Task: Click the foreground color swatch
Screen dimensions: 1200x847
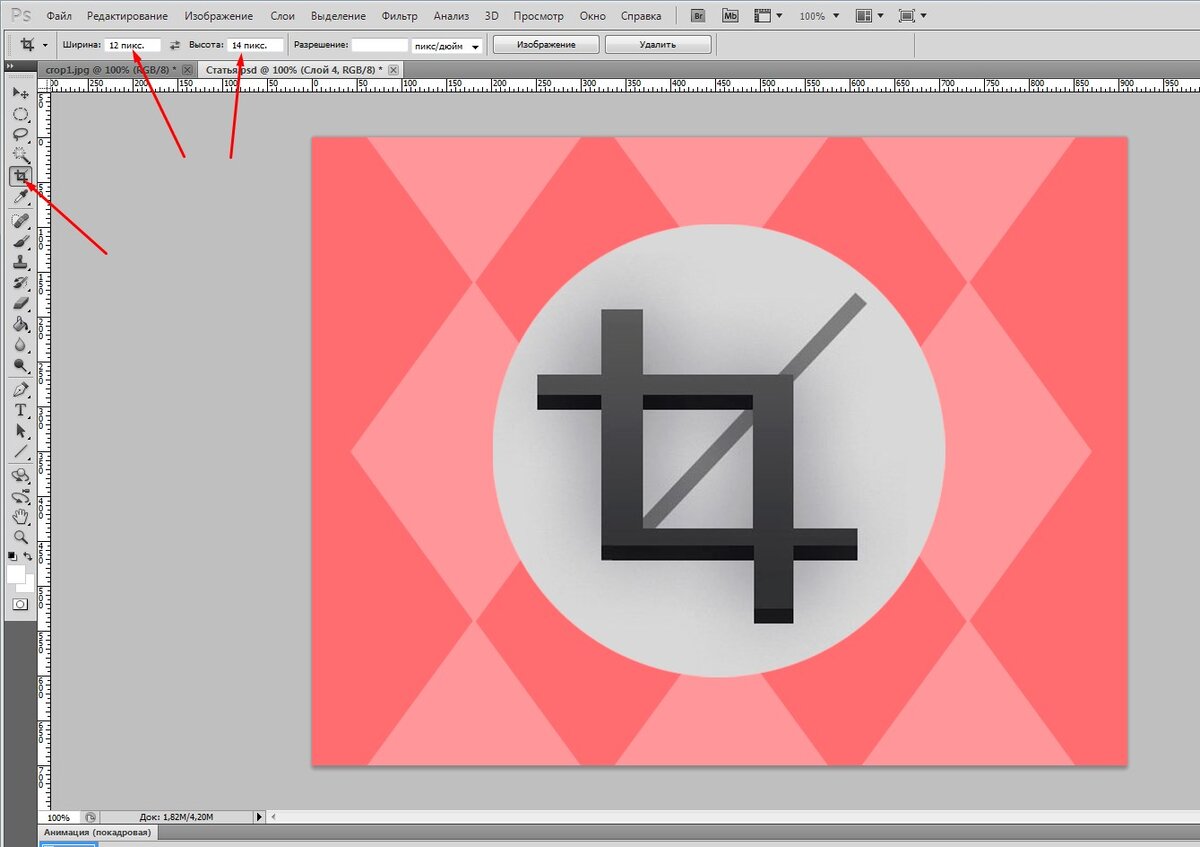Action: 16,574
